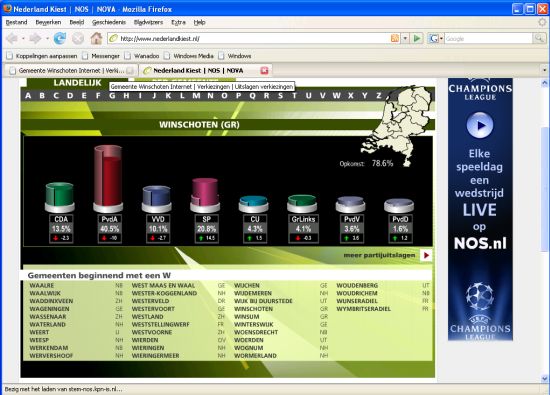Viewport: 550px width, 395px height.
Task: Click the meer partijuitslagen link
Action: (x=379, y=255)
